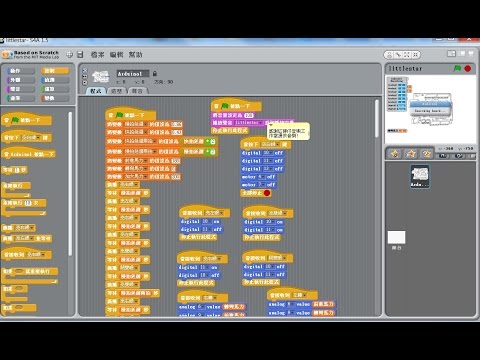Click the Based on Scratch logo
This screenshot has width=480, height=360.
(x=31, y=54)
